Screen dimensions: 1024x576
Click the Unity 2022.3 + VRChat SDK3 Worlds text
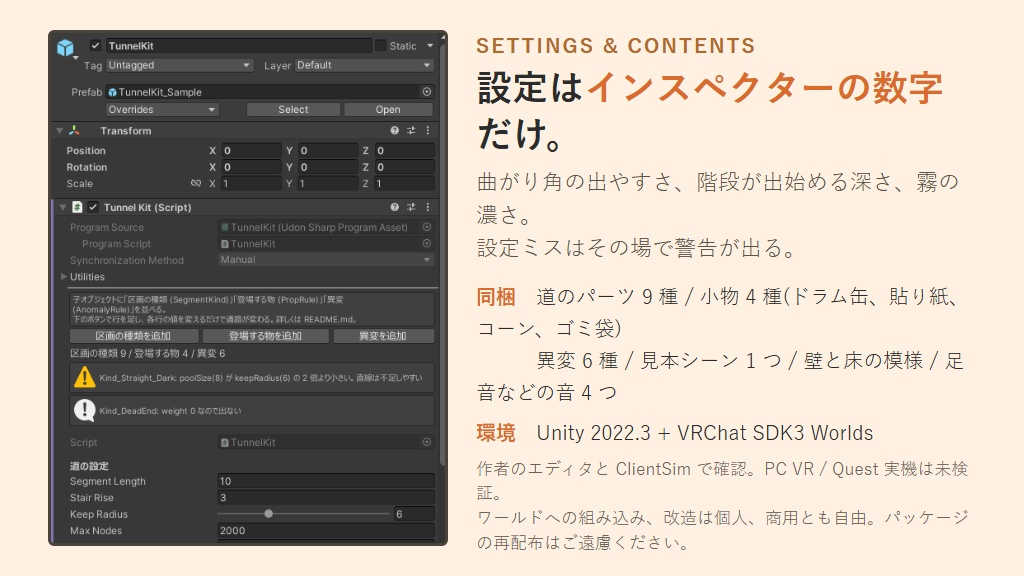click(705, 433)
